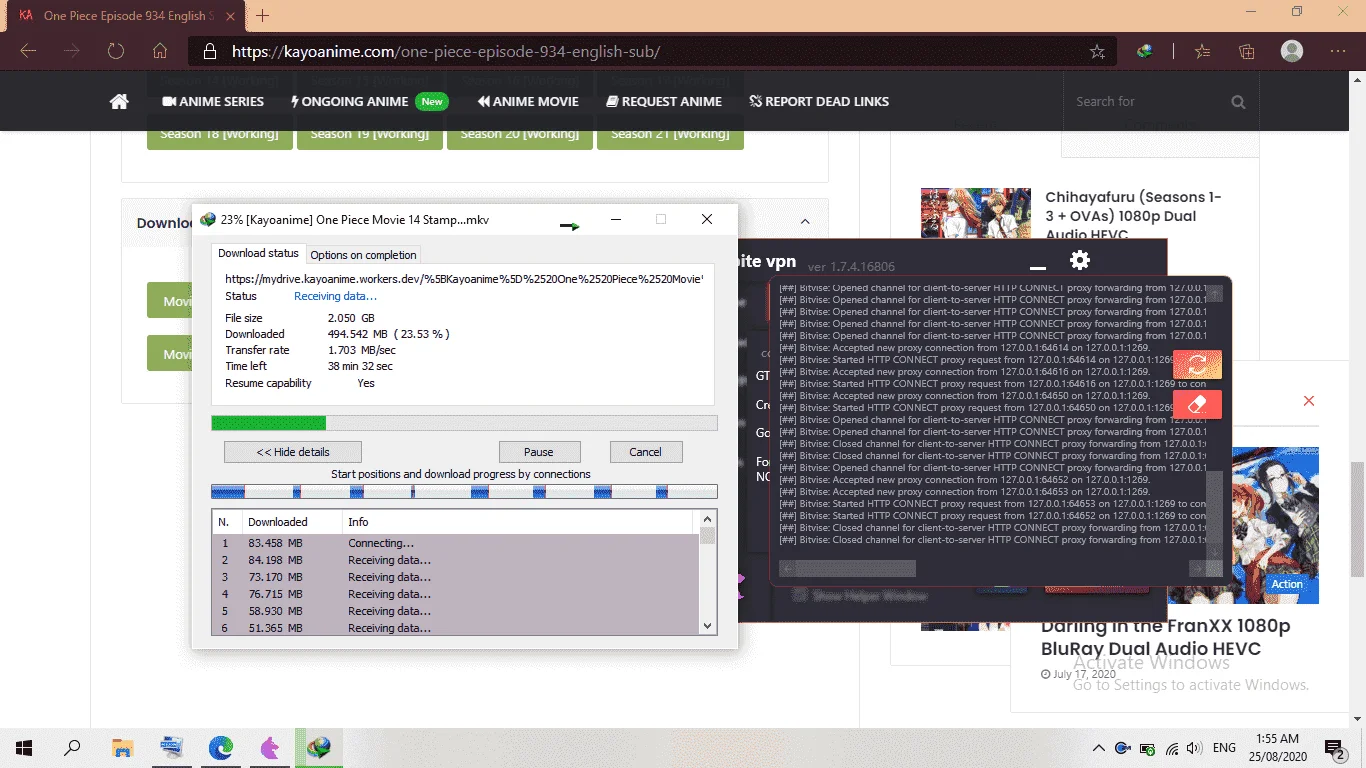Click the Hide details button
The image size is (1366, 768).
click(293, 452)
